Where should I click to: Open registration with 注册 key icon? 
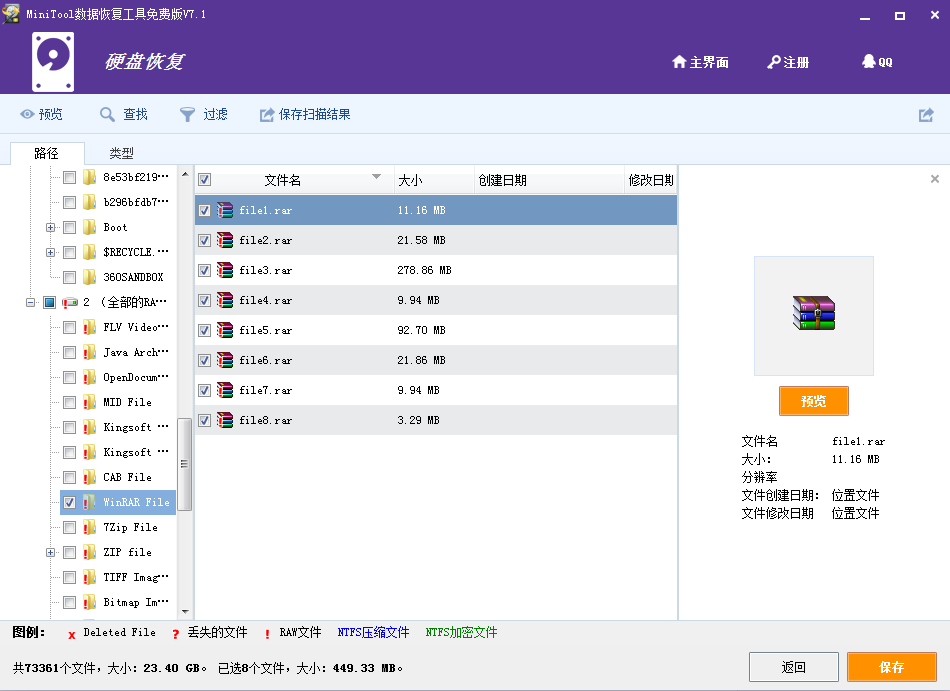(x=774, y=62)
